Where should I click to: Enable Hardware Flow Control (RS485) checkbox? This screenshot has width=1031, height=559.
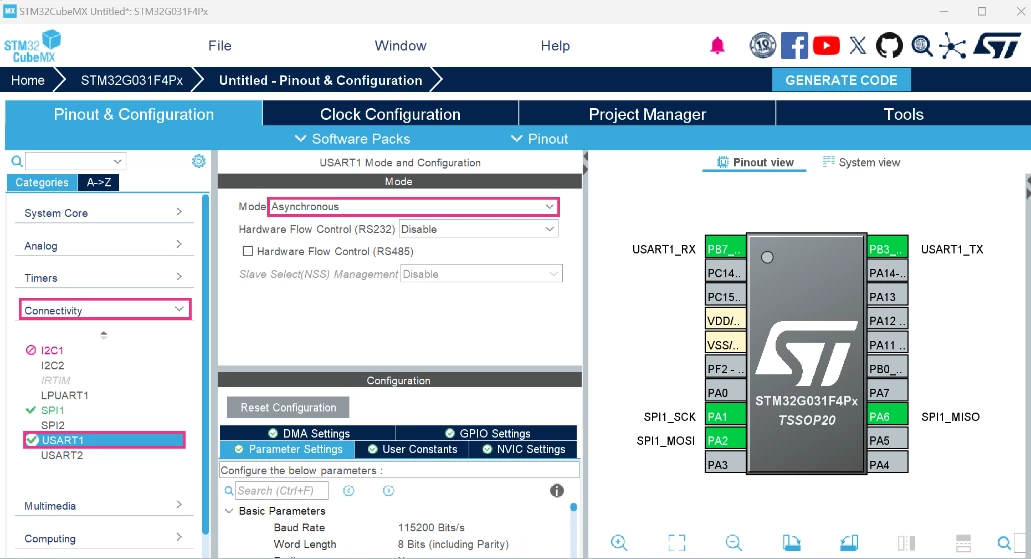[x=248, y=251]
